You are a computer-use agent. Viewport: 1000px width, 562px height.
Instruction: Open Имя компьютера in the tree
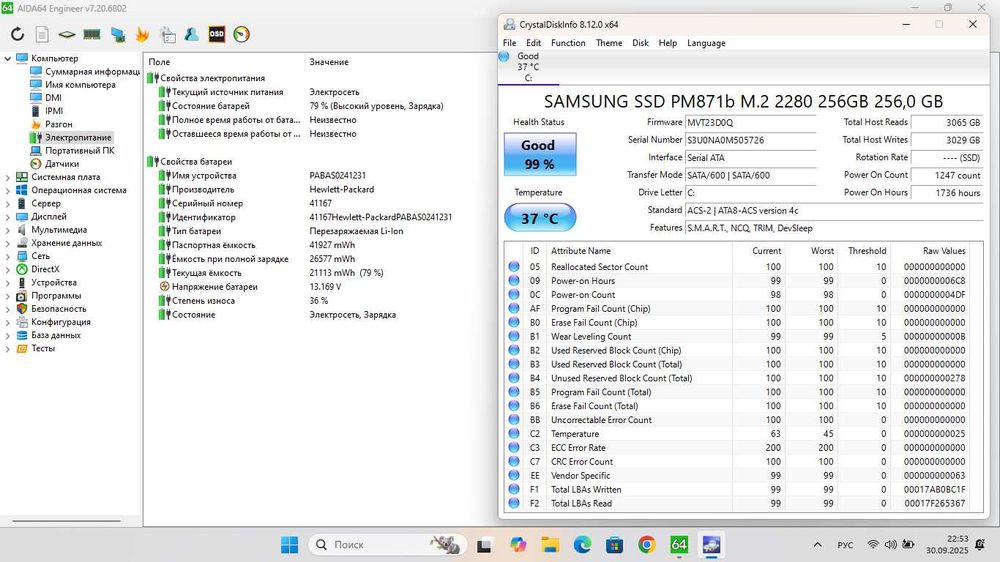(80, 85)
